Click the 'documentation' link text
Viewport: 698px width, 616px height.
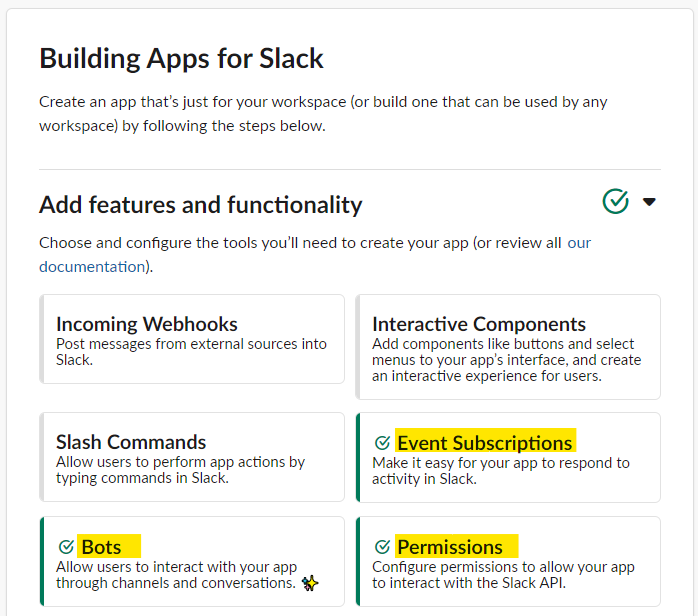92,267
